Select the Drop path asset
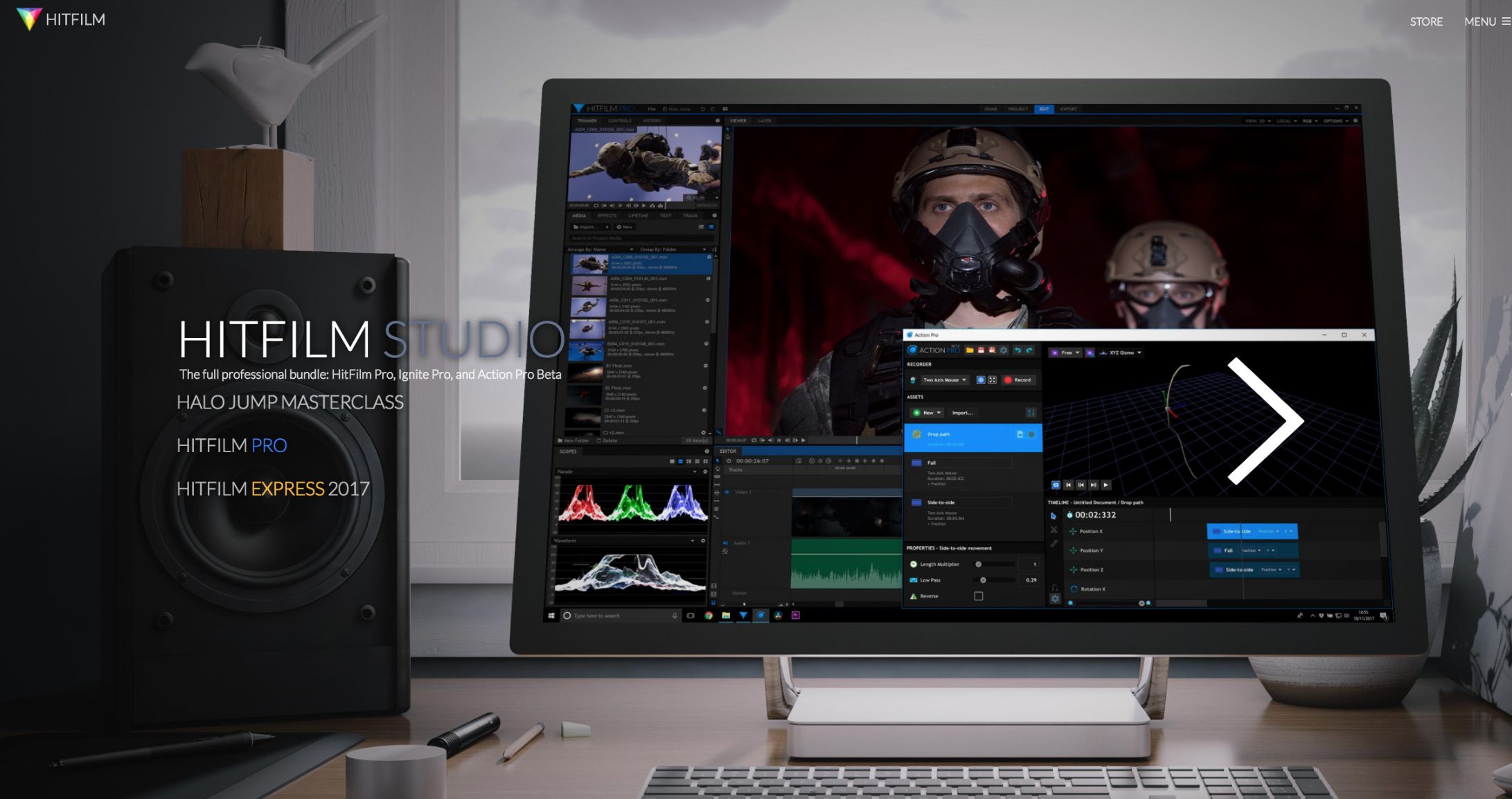The image size is (1512, 799). point(972,438)
